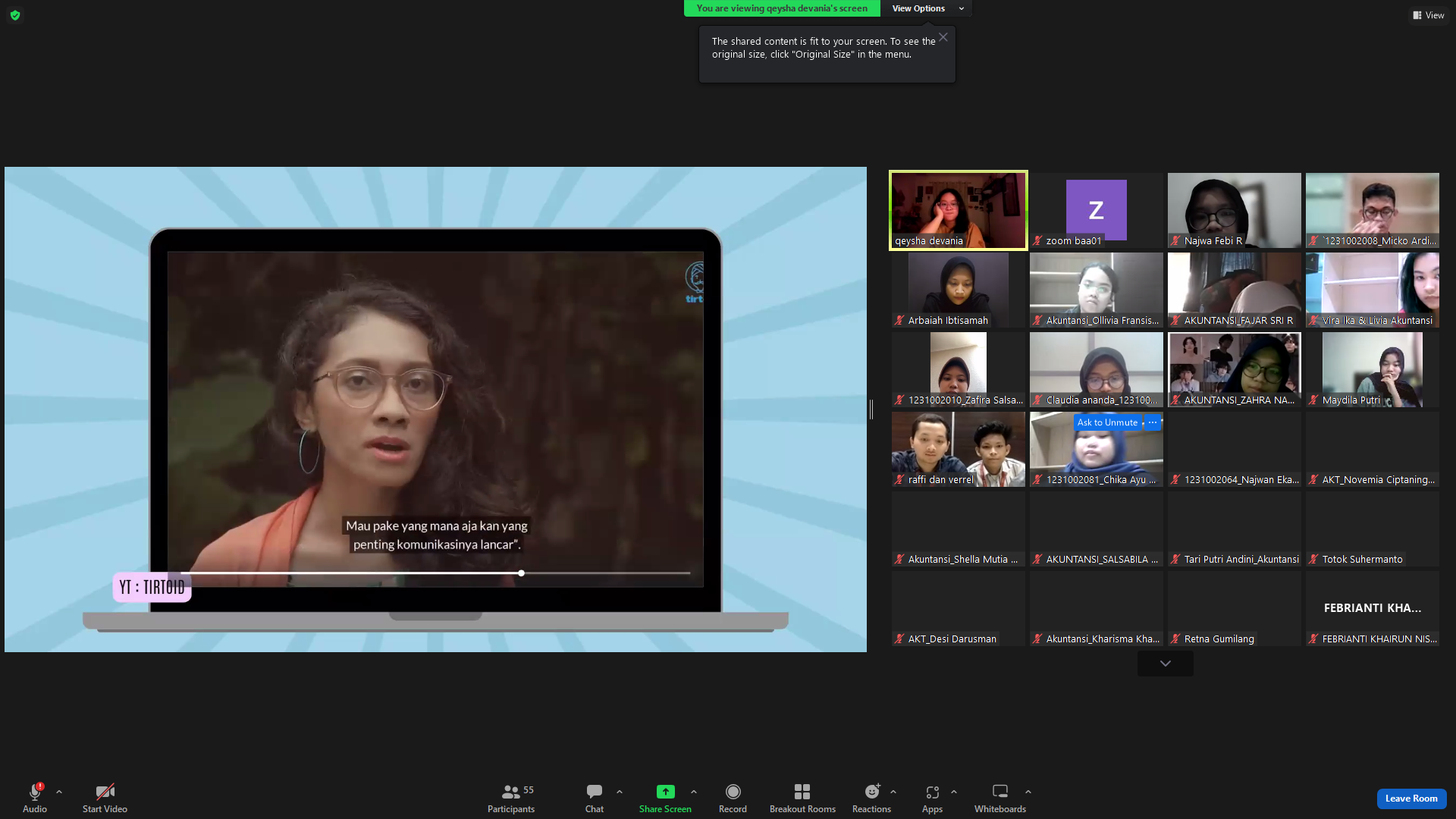
Task: Click the muted mic icon beside Tari Putri Andini
Action: pos(1175,560)
